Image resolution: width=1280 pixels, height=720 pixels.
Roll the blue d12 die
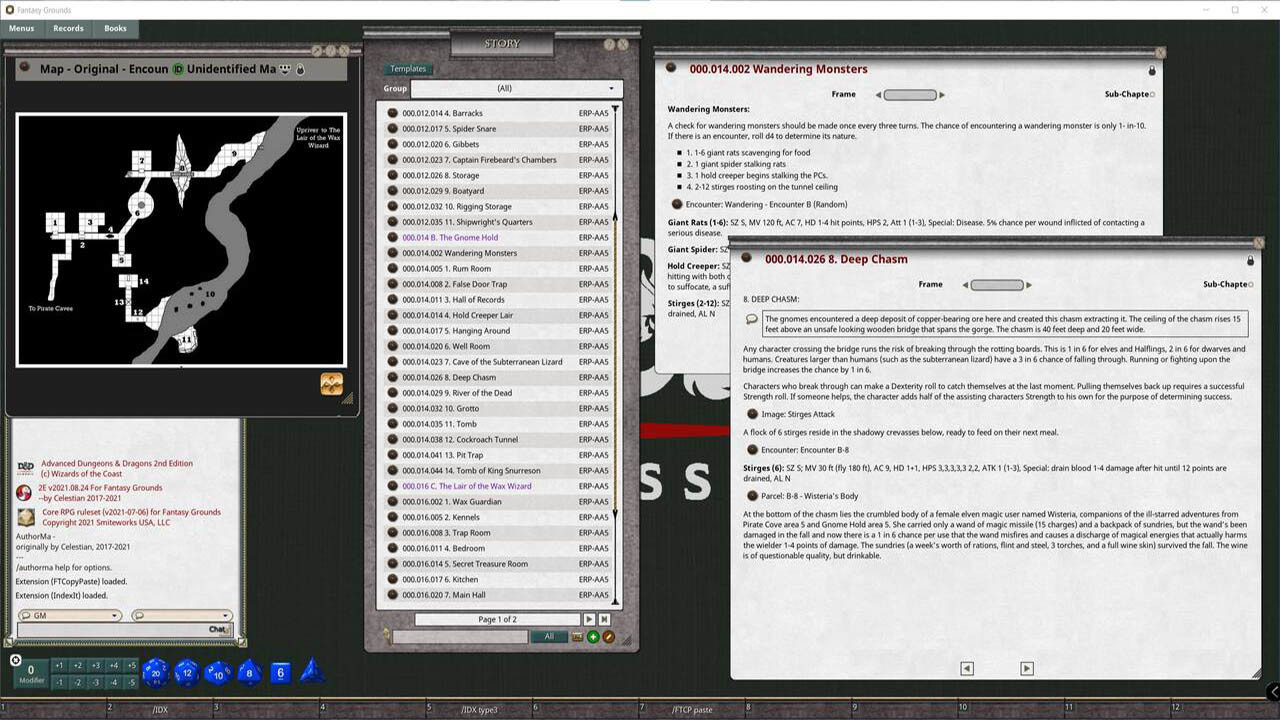click(x=186, y=673)
